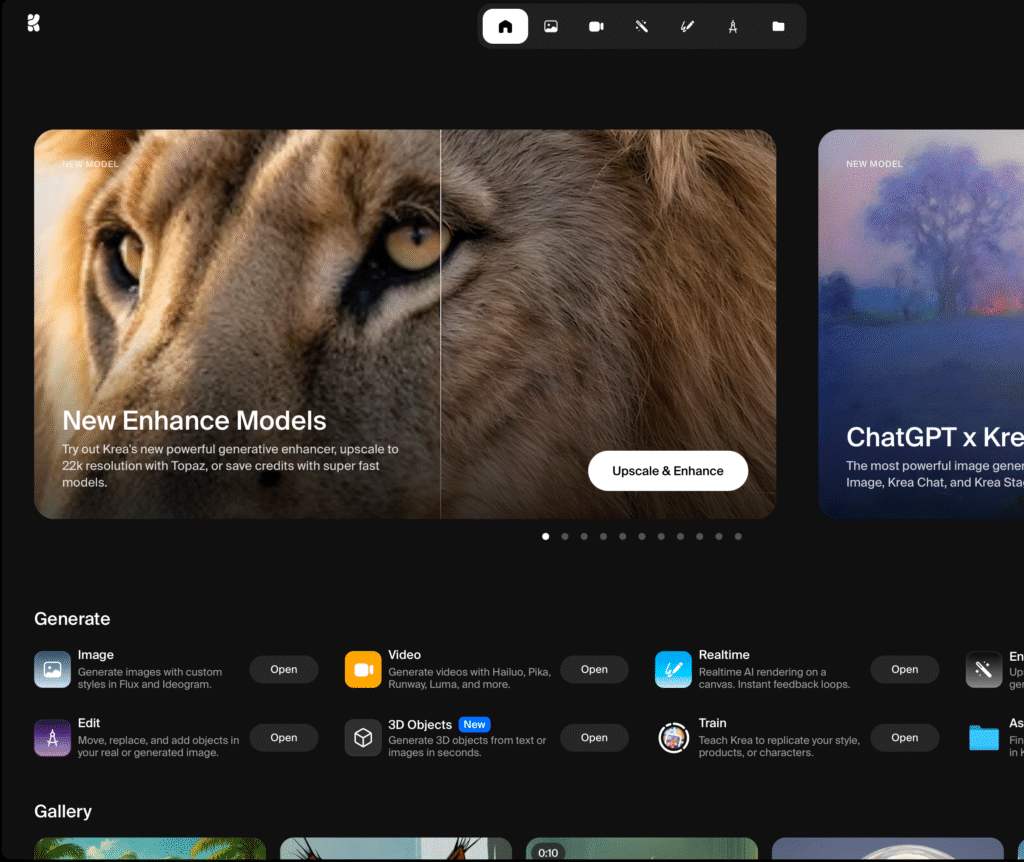This screenshot has height=862, width=1024.
Task: Select the third carousel dot
Action: (584, 537)
